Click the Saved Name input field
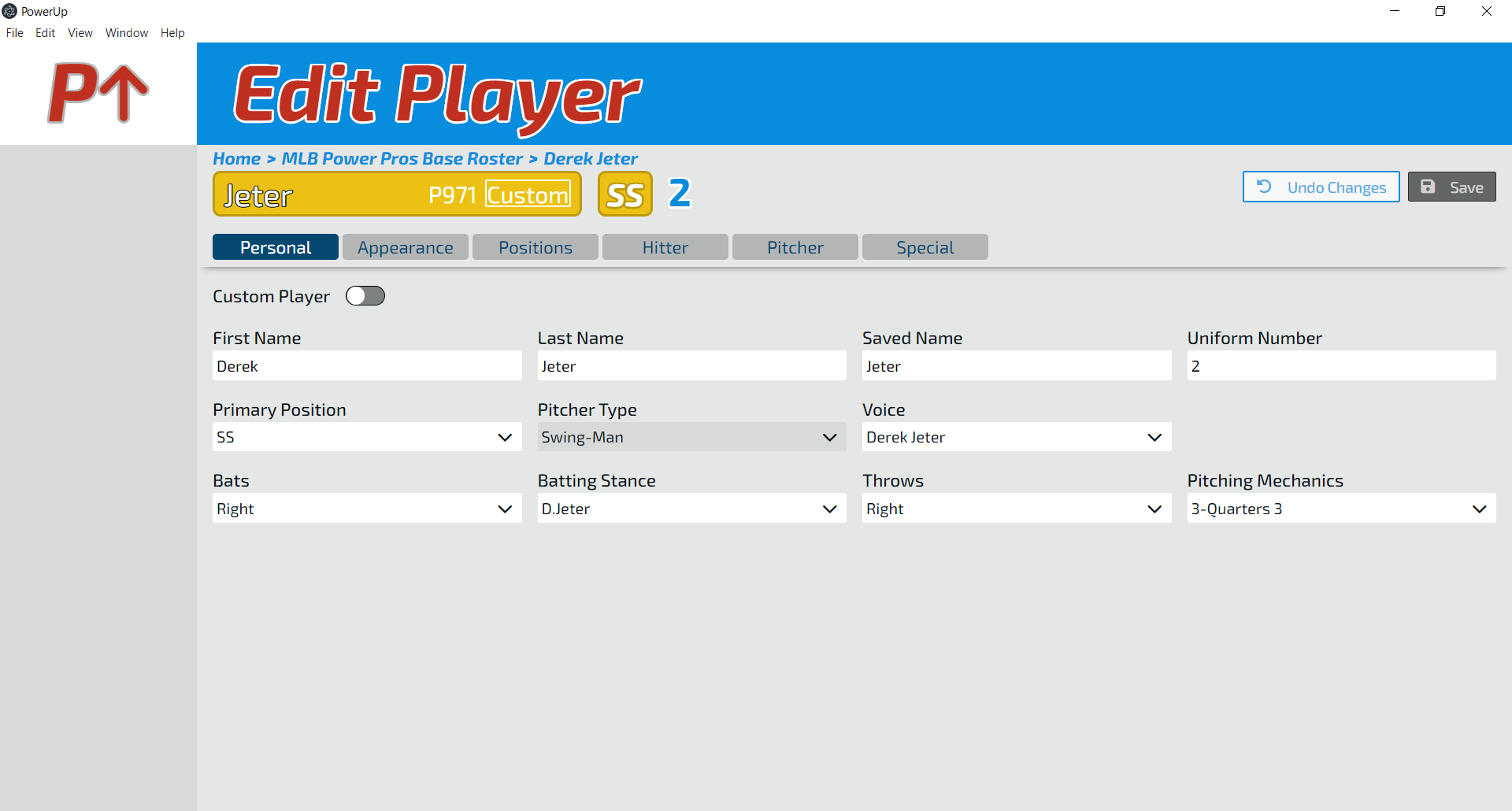This screenshot has width=1512, height=811. [x=1017, y=366]
